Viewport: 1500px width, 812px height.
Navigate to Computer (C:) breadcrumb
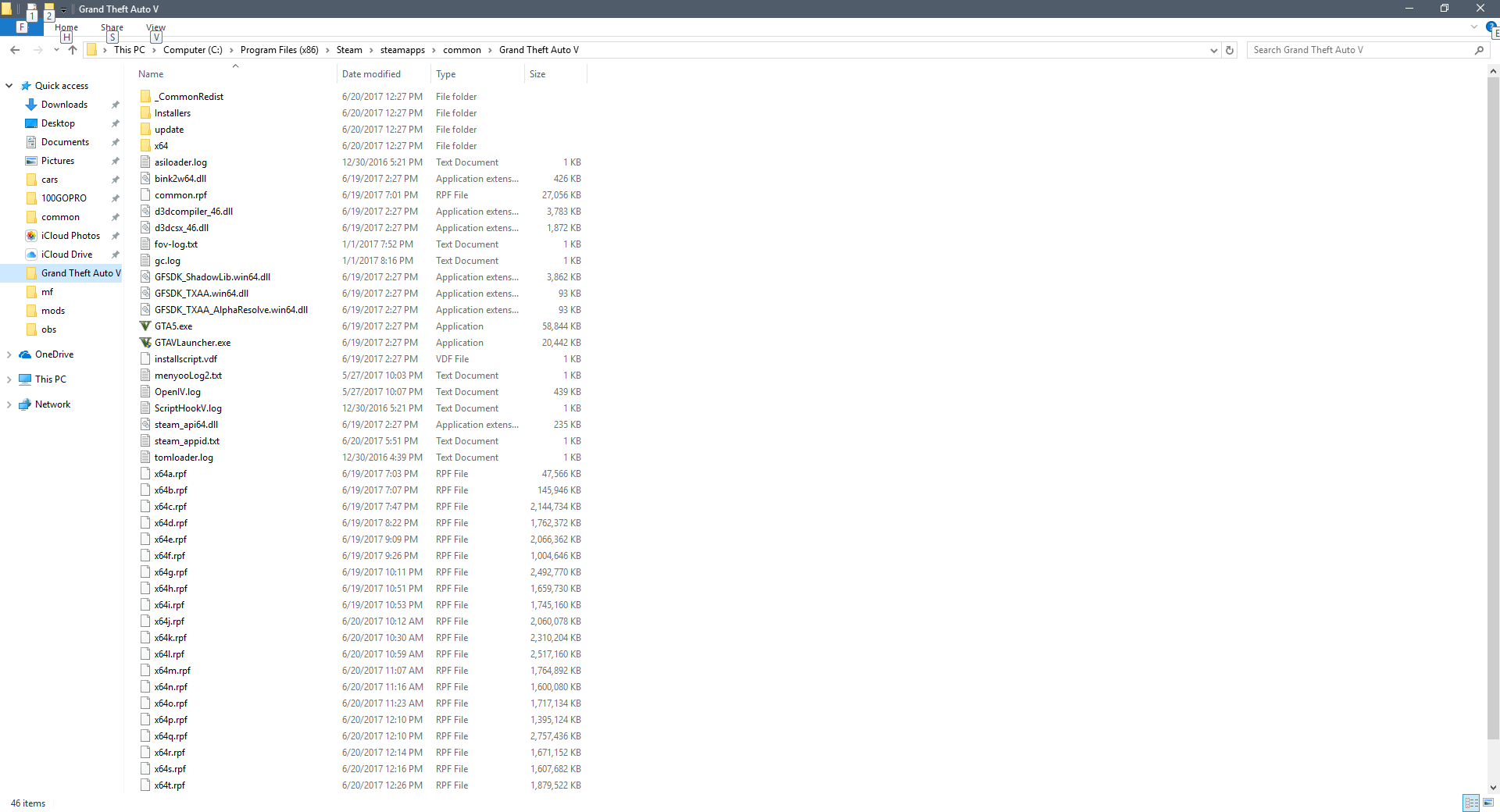(193, 50)
